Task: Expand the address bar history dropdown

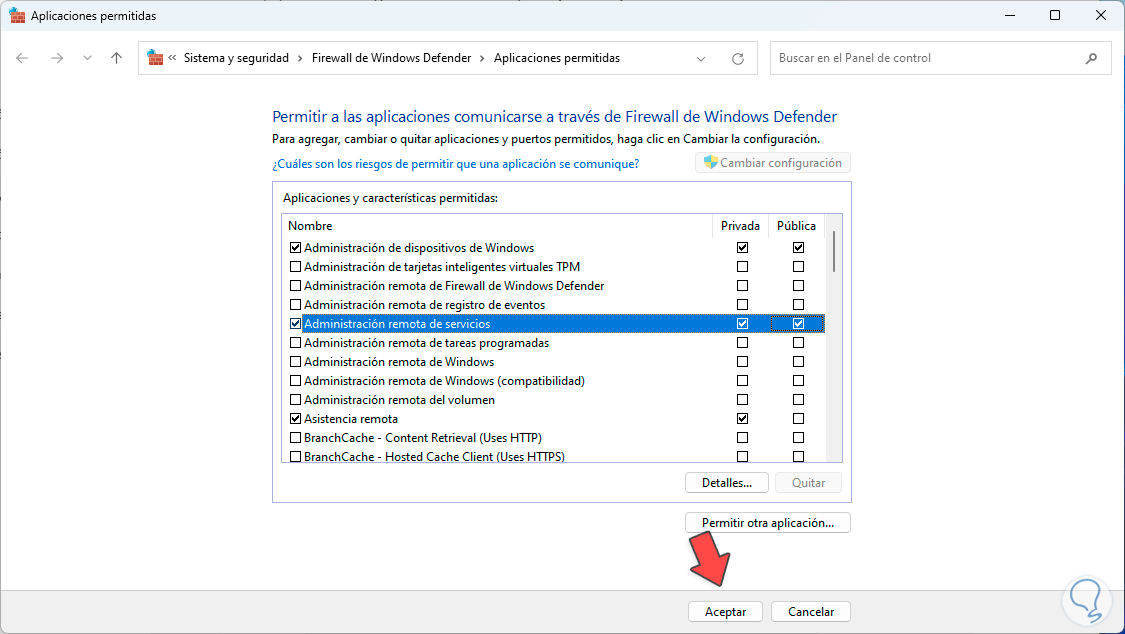Action: click(x=701, y=59)
